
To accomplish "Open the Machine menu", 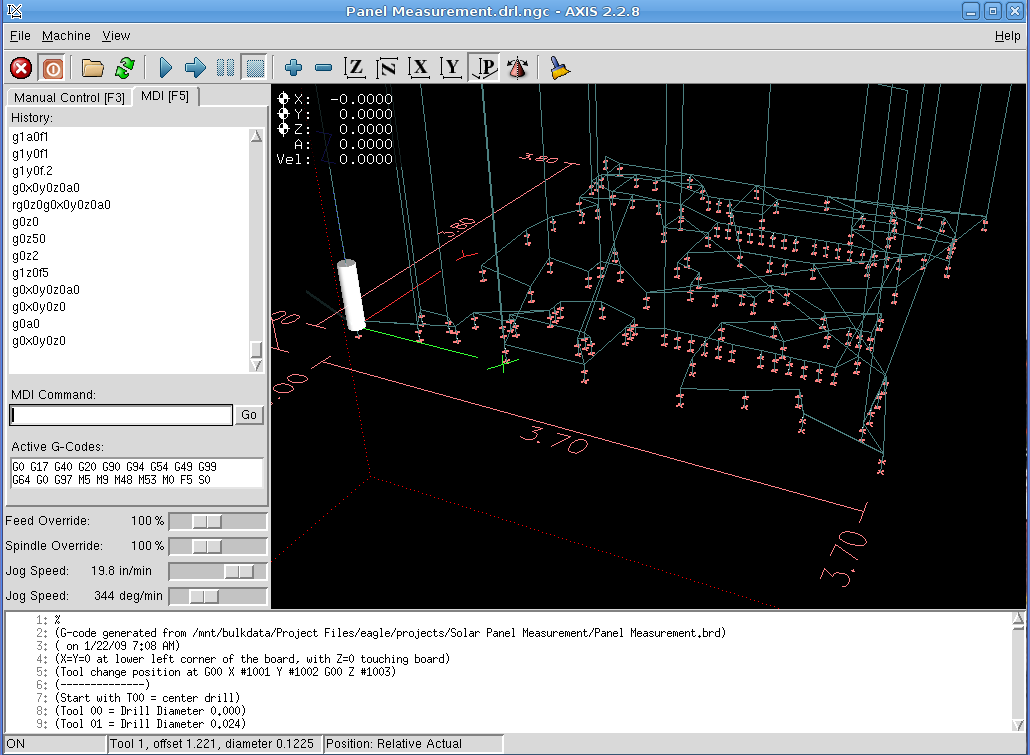I will (x=66, y=36).
